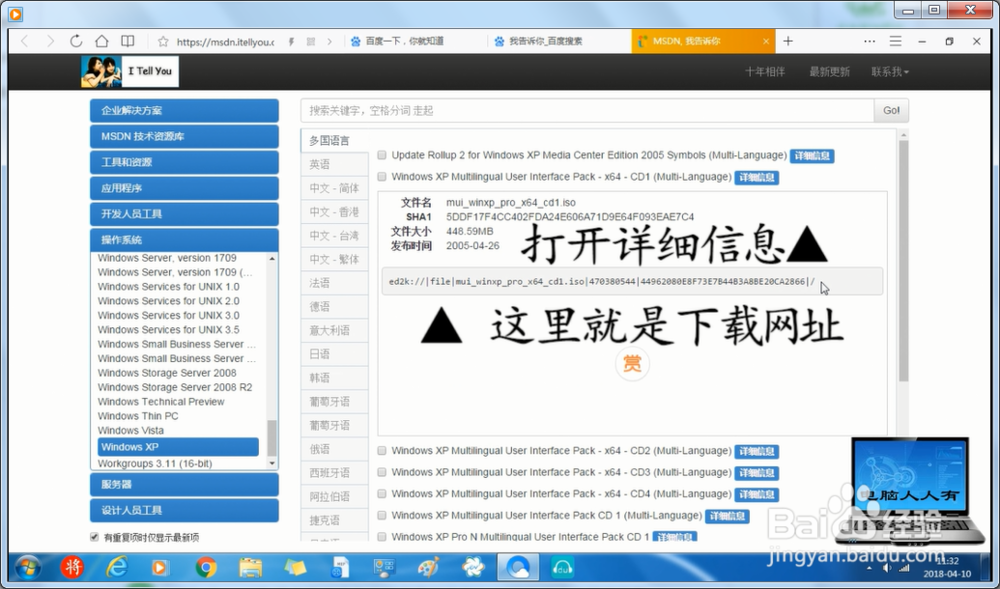This screenshot has width=1000, height=589.
Task: Expand the 开发人员工具 category
Action: point(184,214)
